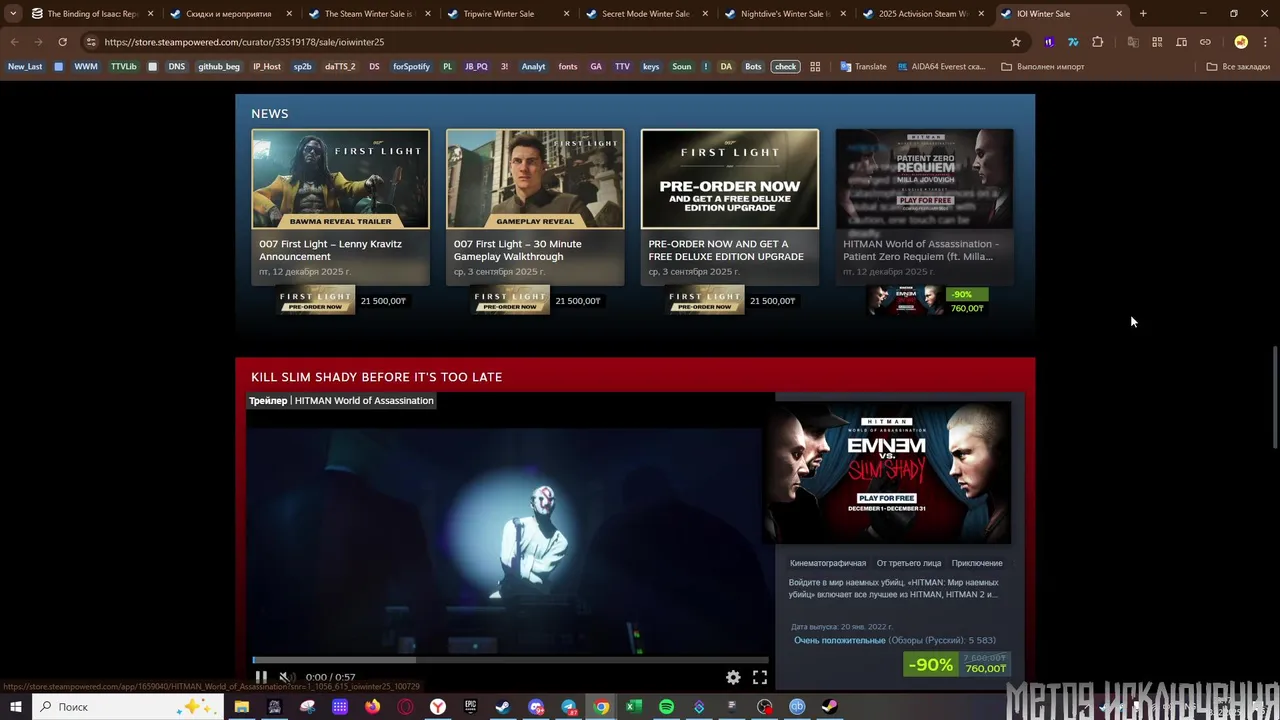Open the 30 Minute Gameplay Walkthrough thumbnail
This screenshot has height=720, width=1280.
(x=535, y=179)
